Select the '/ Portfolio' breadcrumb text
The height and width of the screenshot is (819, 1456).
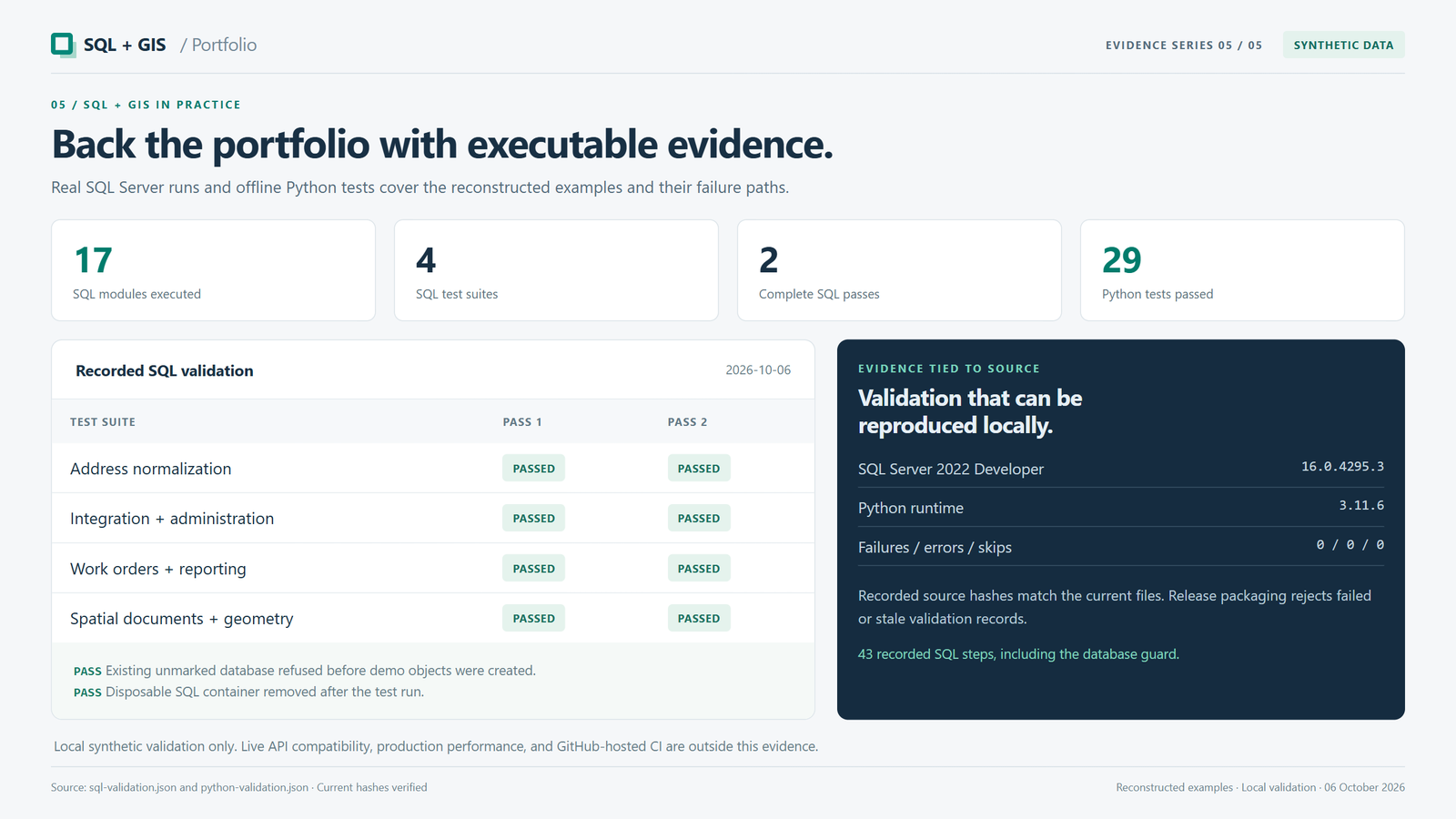218,45
